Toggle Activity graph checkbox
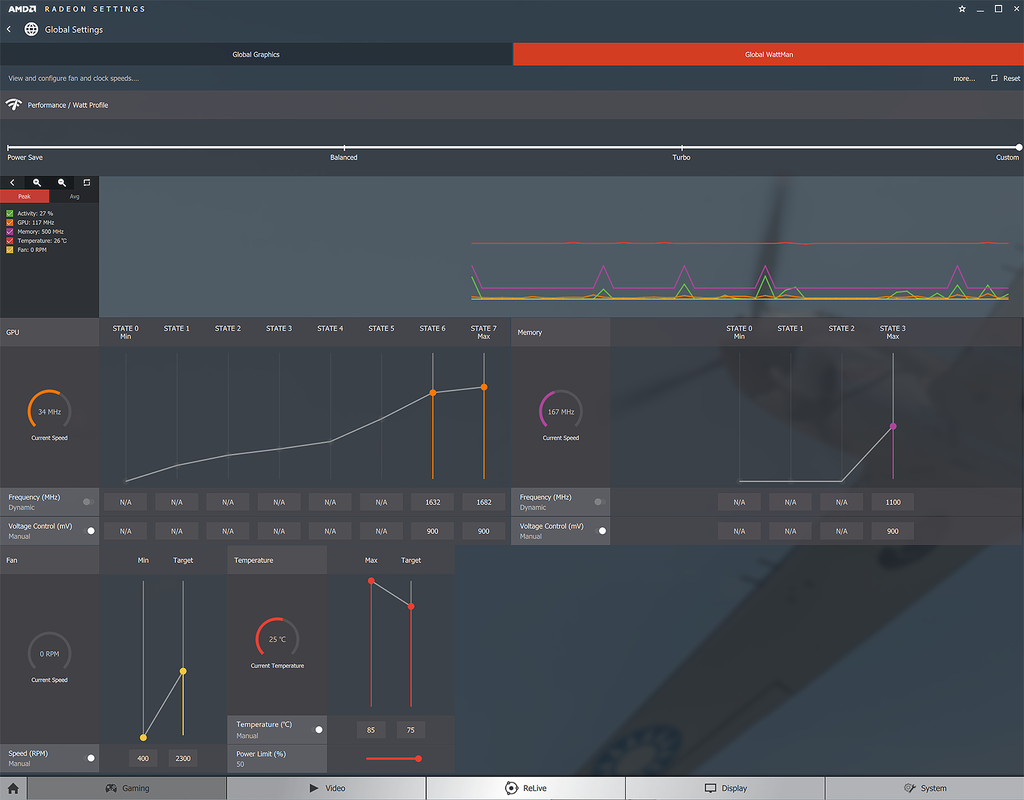 (10, 214)
